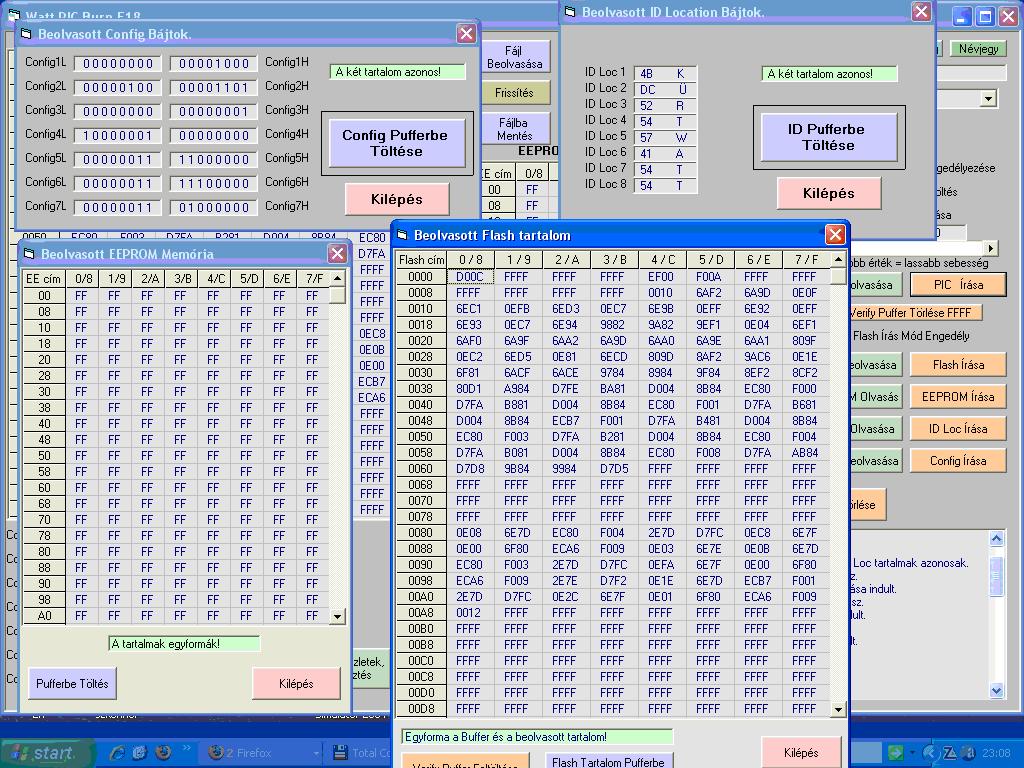Click the Beolvasott EEPROM Memória title icon
Screen dimensions: 1024x768
tap(29, 254)
